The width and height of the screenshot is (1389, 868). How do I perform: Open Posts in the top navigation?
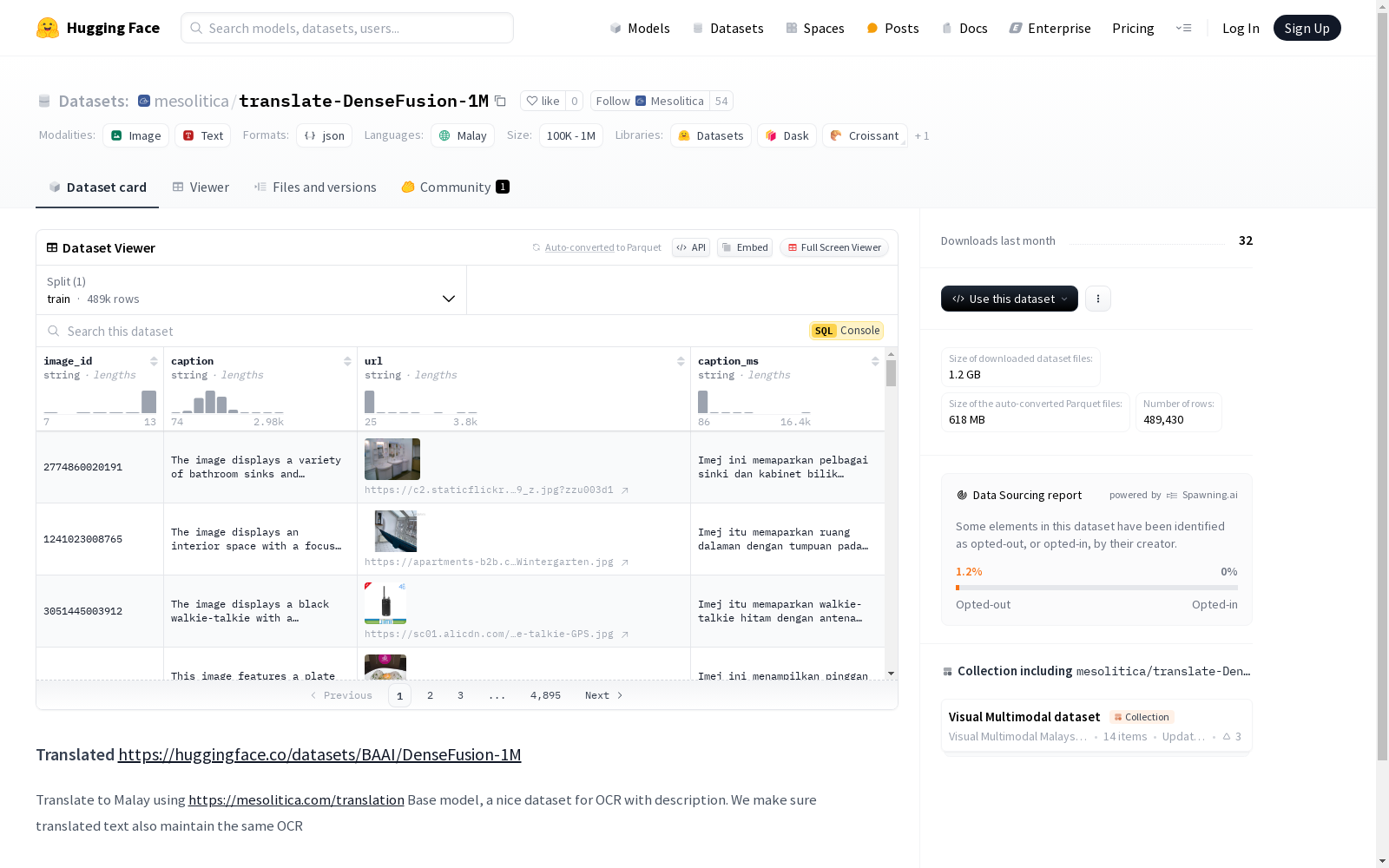pos(892,28)
